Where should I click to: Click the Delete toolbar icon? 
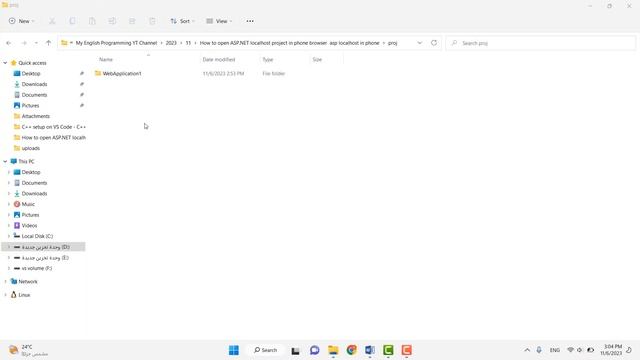click(x=152, y=21)
